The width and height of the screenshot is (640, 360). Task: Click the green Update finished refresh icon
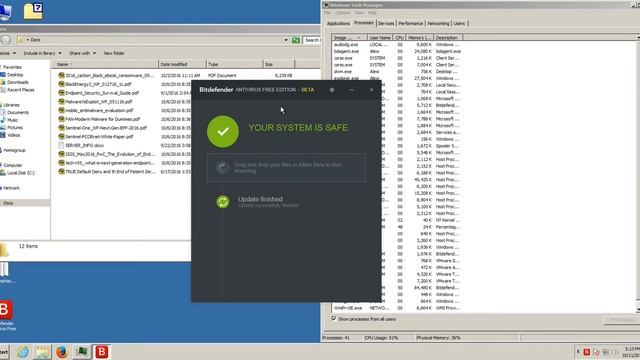pyautogui.click(x=223, y=202)
